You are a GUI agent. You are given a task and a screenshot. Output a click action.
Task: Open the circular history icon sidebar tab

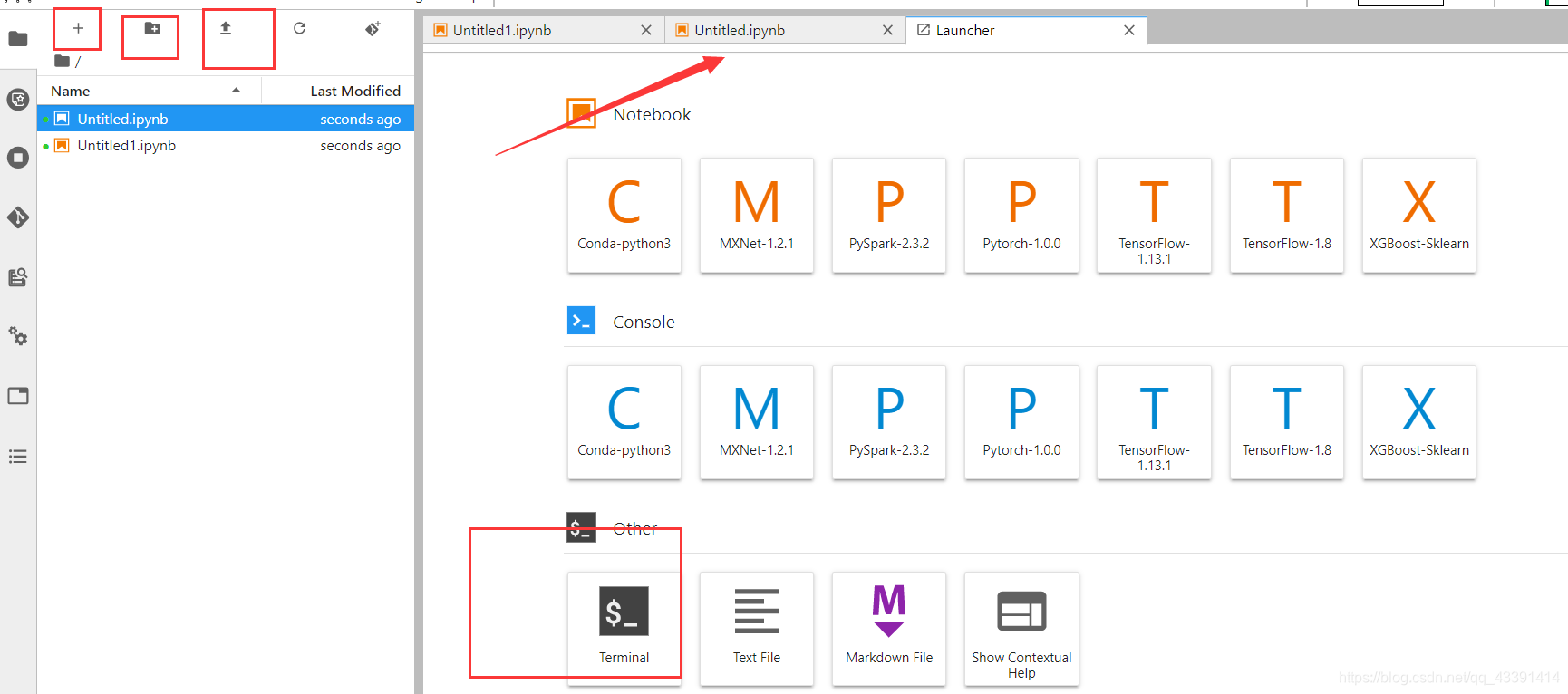point(18,99)
